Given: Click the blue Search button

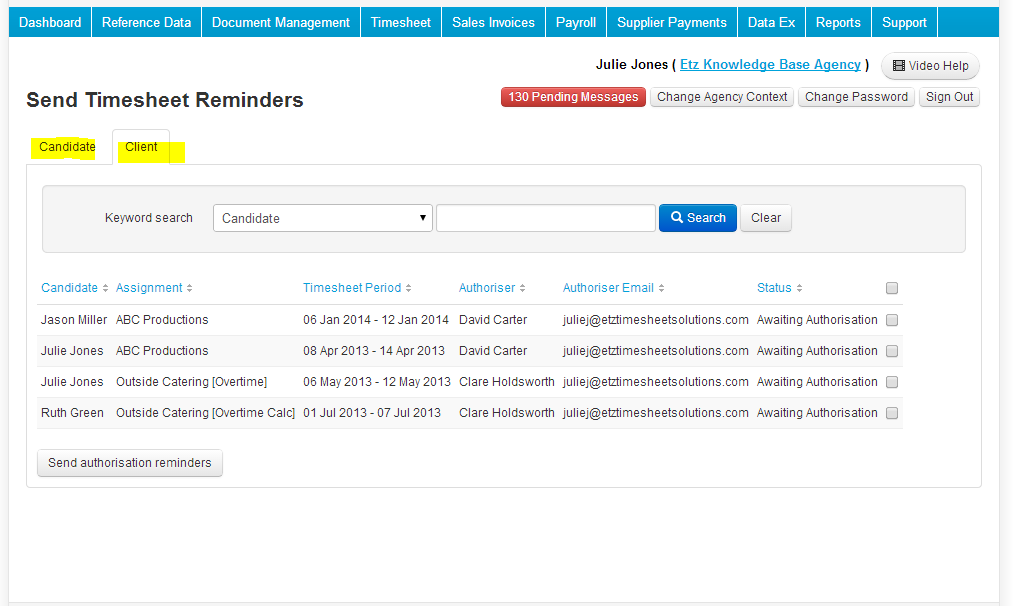Looking at the screenshot, I should [x=698, y=218].
